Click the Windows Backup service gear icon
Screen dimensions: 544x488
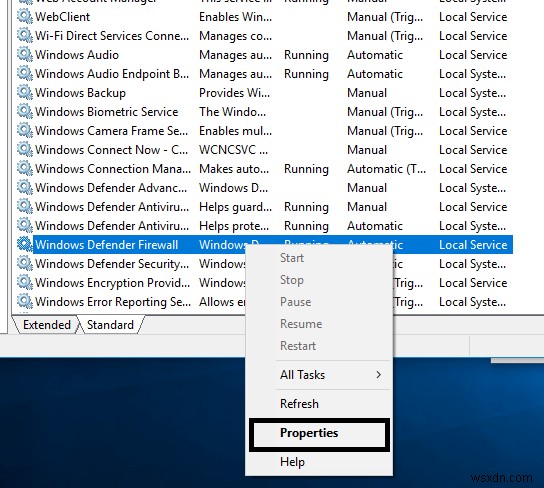click(25, 93)
